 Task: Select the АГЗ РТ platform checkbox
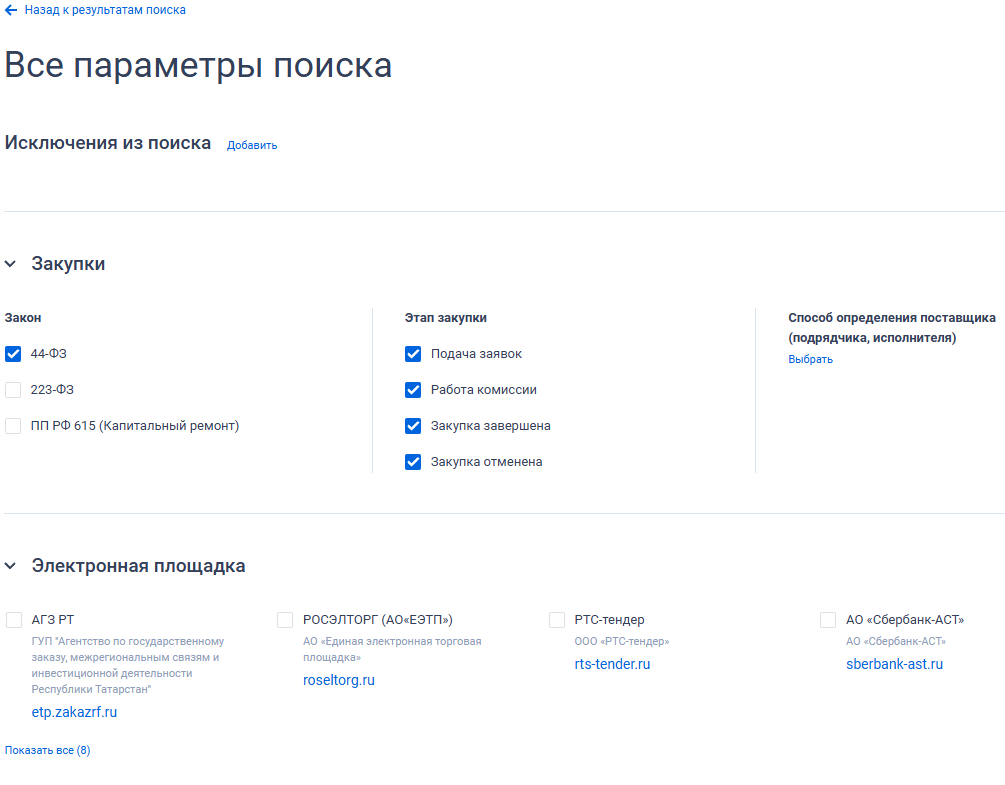point(14,620)
